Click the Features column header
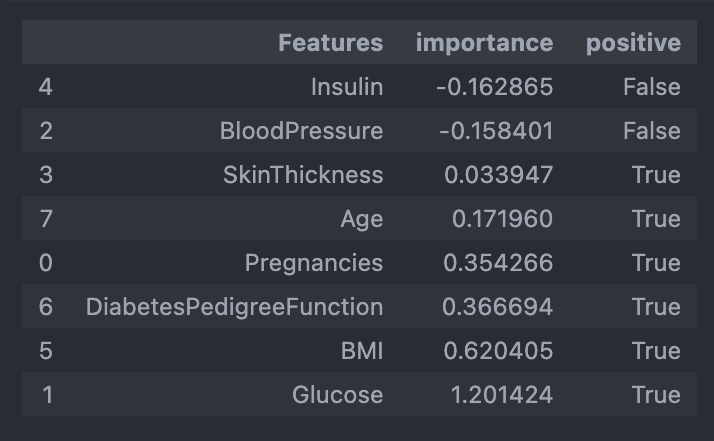 (330, 43)
